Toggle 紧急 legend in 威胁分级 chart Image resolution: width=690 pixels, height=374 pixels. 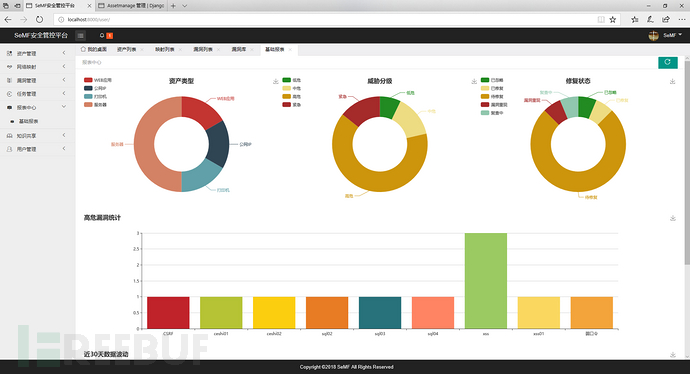[292, 105]
